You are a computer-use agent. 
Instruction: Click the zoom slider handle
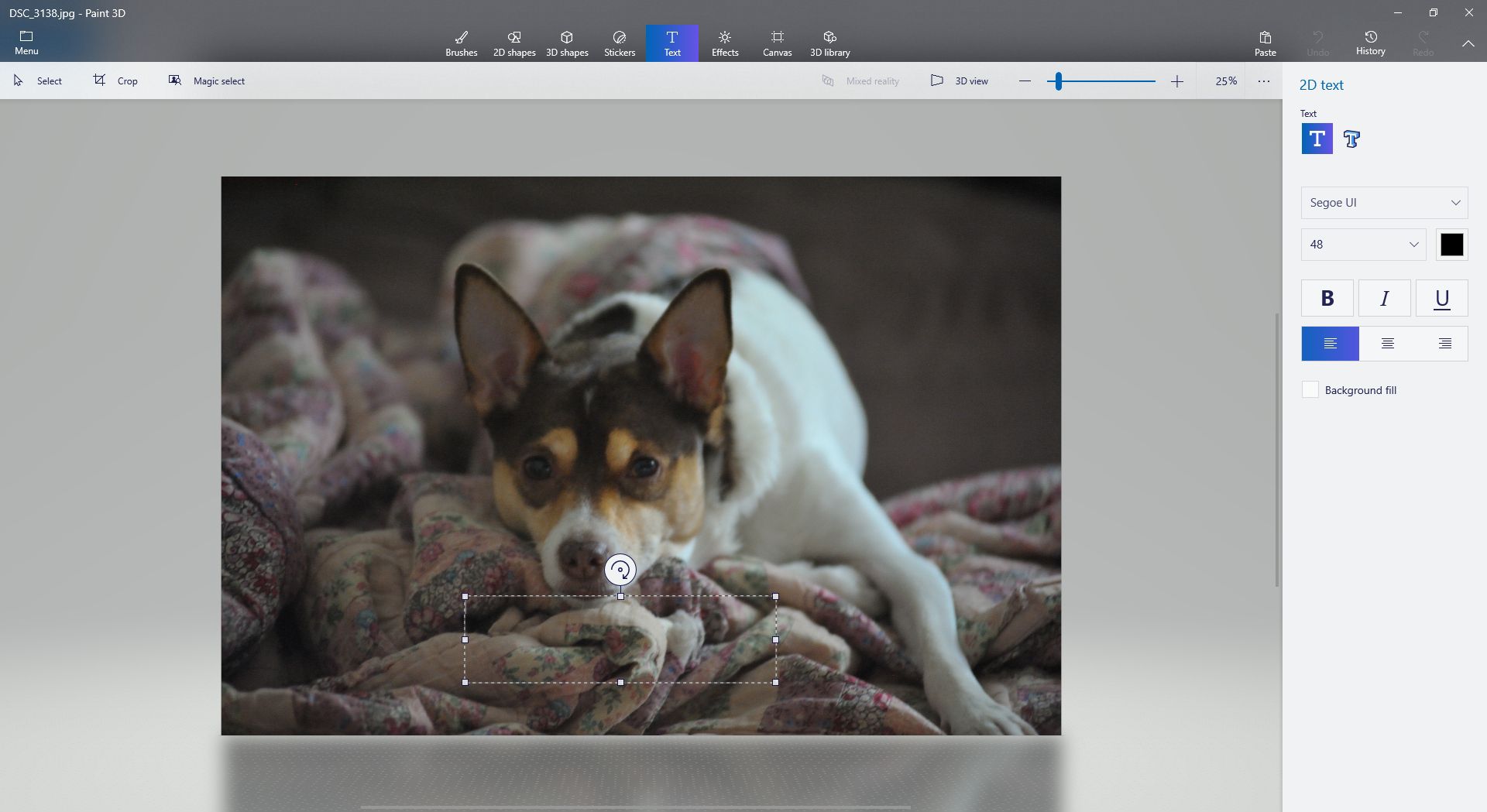[1058, 81]
